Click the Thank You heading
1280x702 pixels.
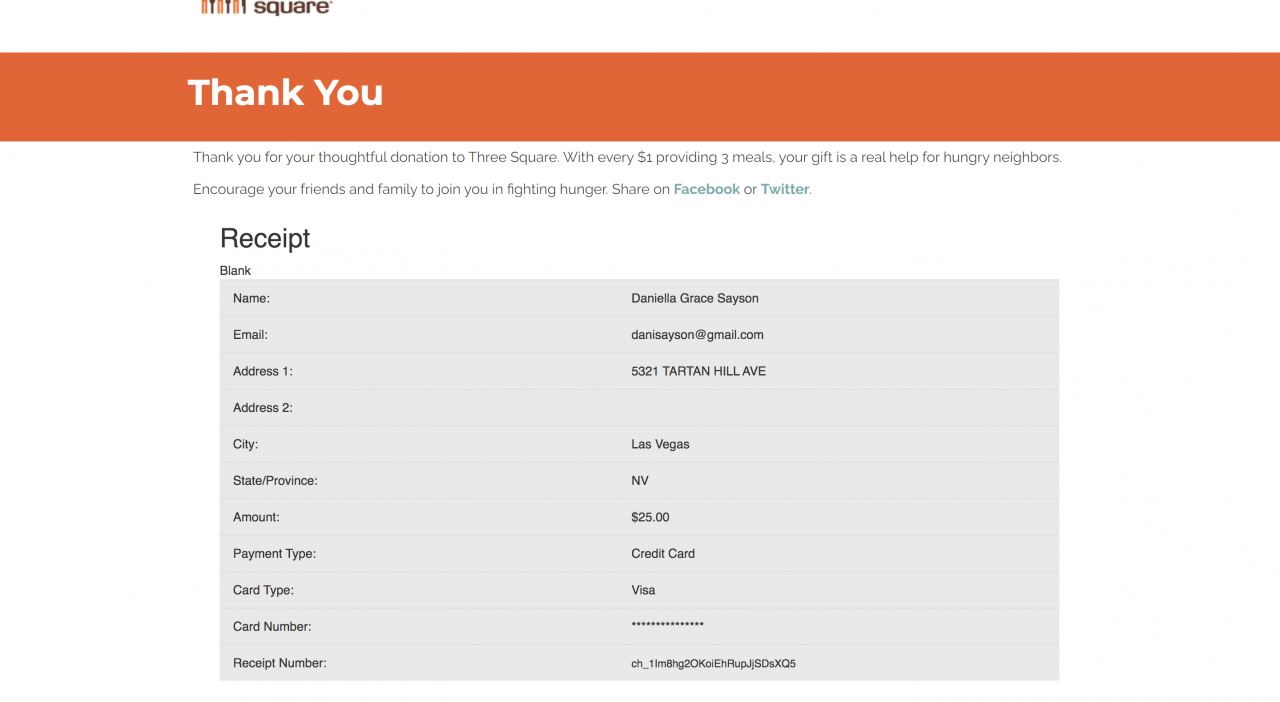click(285, 93)
